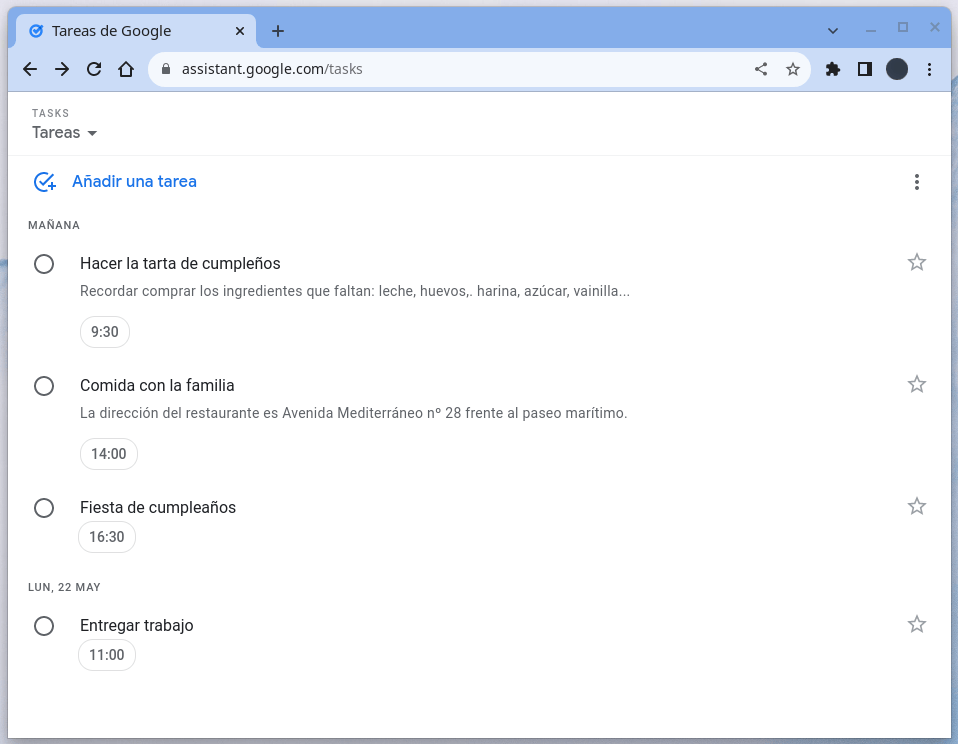Mark Hacer la tarta de cumpleños as completed
Image resolution: width=958 pixels, height=744 pixels.
tap(44, 264)
